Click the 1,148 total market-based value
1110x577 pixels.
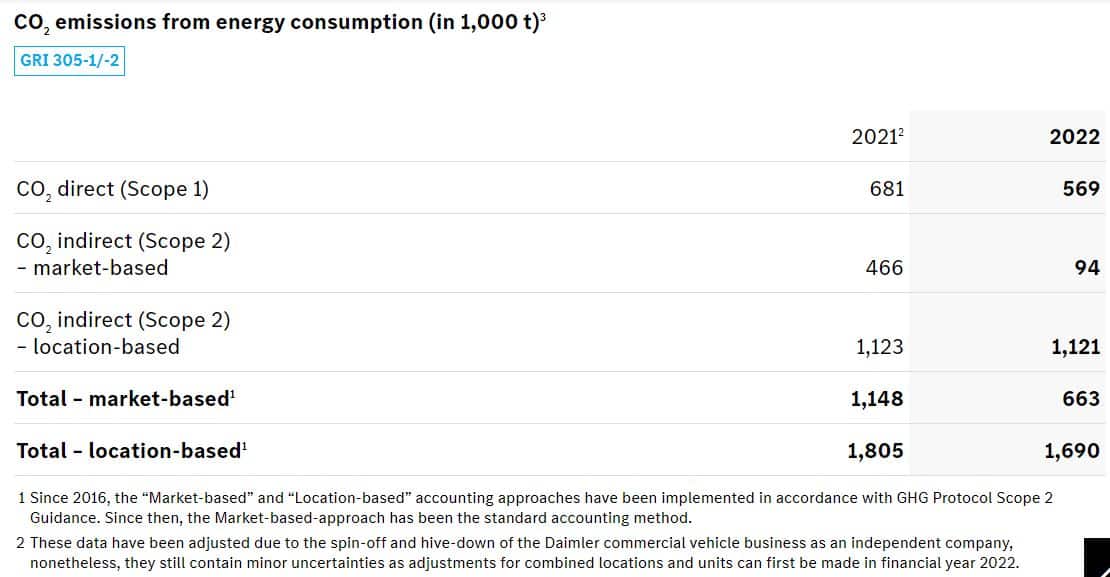tap(876, 399)
